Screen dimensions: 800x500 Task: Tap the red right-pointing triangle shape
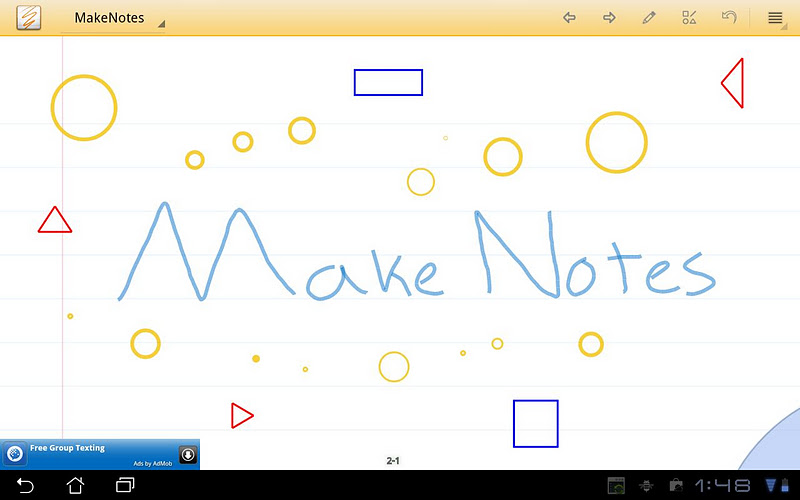pyautogui.click(x=242, y=415)
